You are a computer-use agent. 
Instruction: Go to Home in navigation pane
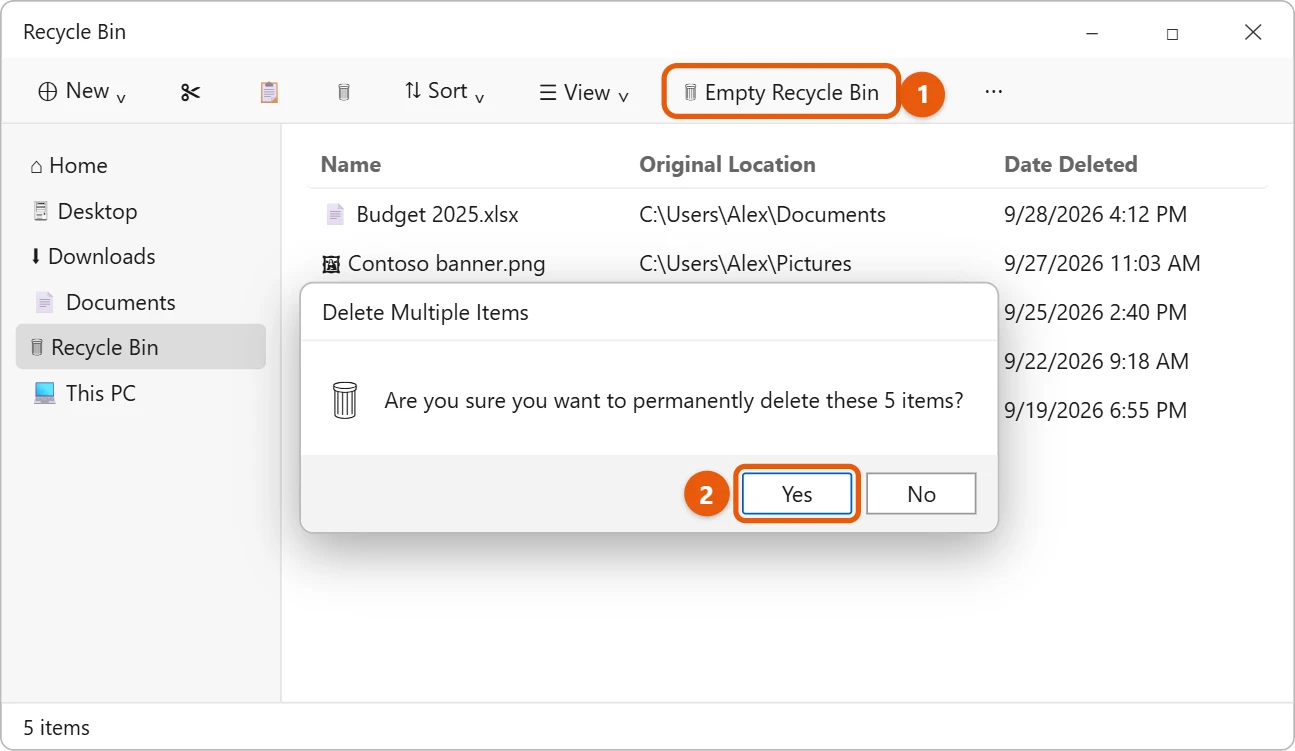pyautogui.click(x=141, y=166)
